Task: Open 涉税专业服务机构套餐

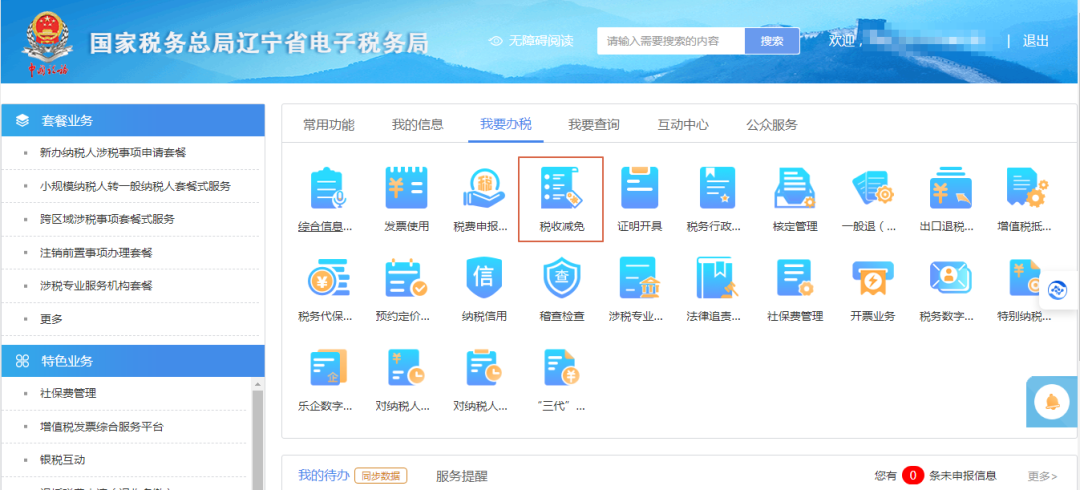Action: point(96,285)
